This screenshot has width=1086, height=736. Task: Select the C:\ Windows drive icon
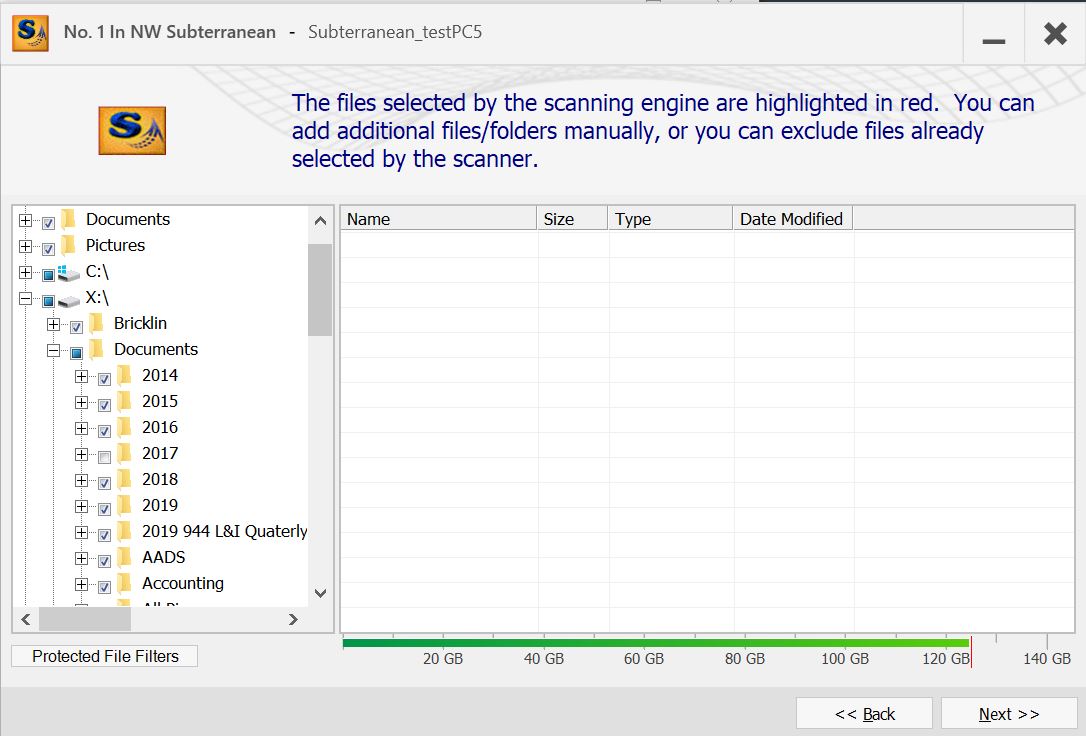click(69, 272)
